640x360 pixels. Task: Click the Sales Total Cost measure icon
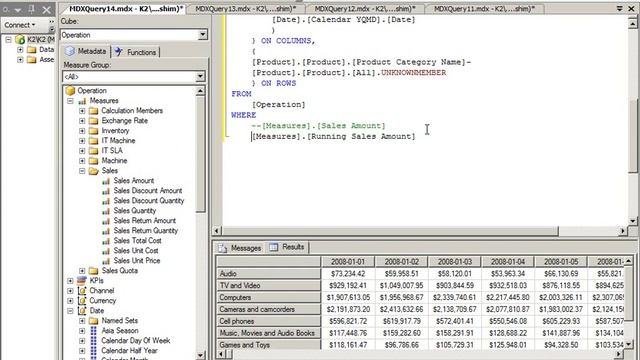(106, 241)
